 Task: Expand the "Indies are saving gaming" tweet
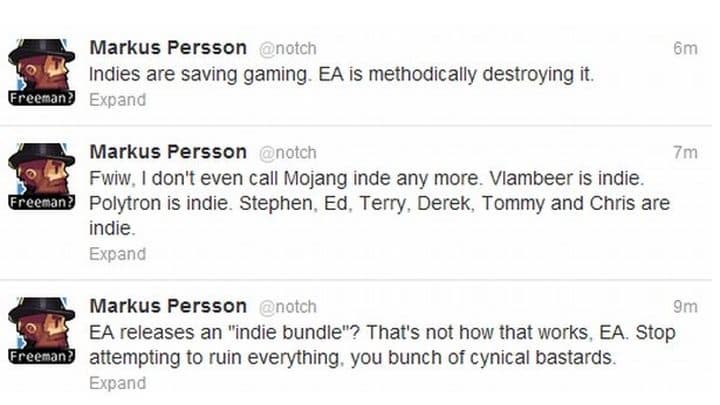coord(117,100)
